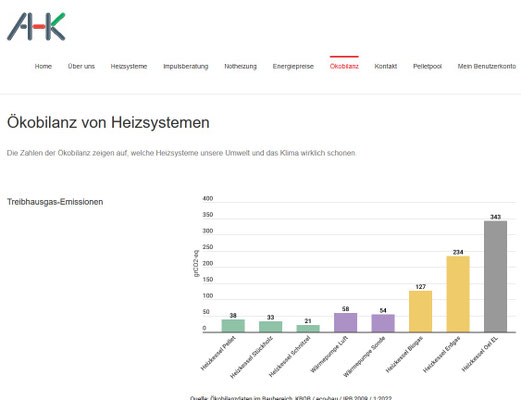Go to Pelletpool in the navigation
521x400 pixels.
[427, 66]
